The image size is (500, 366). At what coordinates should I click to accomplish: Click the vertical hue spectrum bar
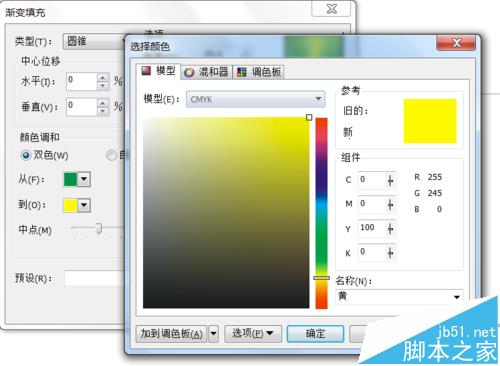(321, 213)
